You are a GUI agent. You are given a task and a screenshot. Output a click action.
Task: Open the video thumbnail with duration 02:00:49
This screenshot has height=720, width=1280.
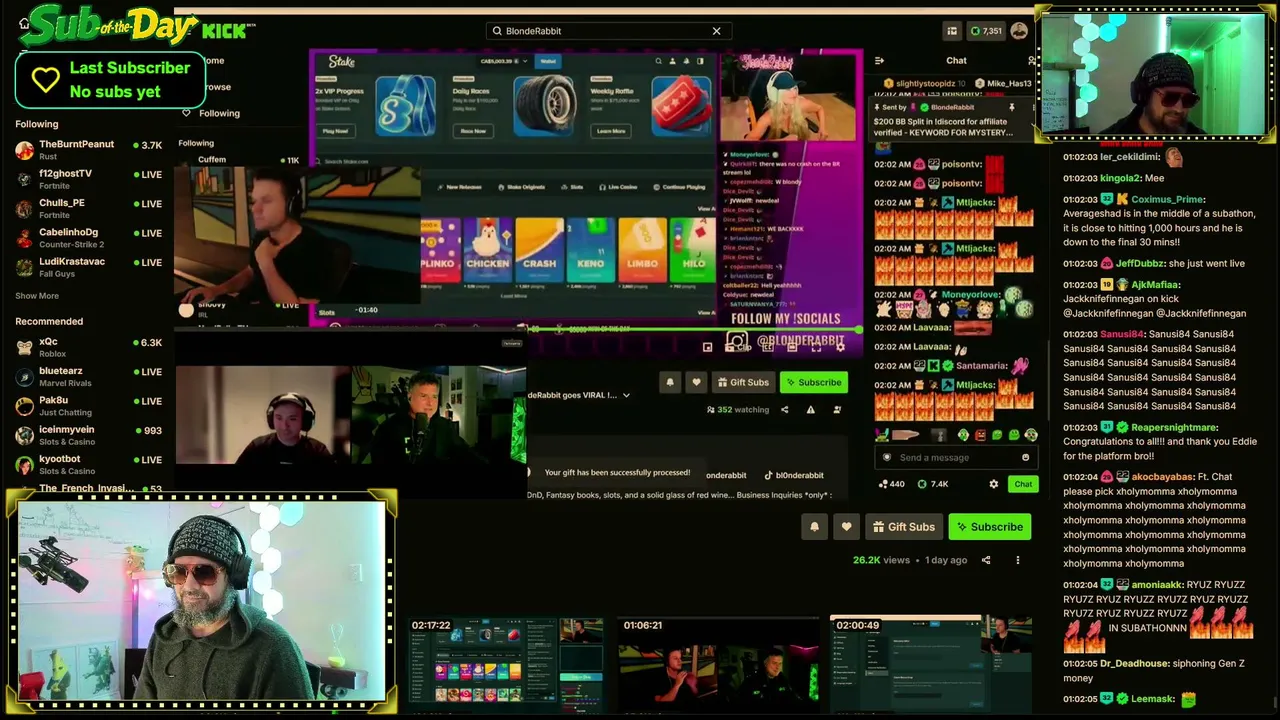930,665
